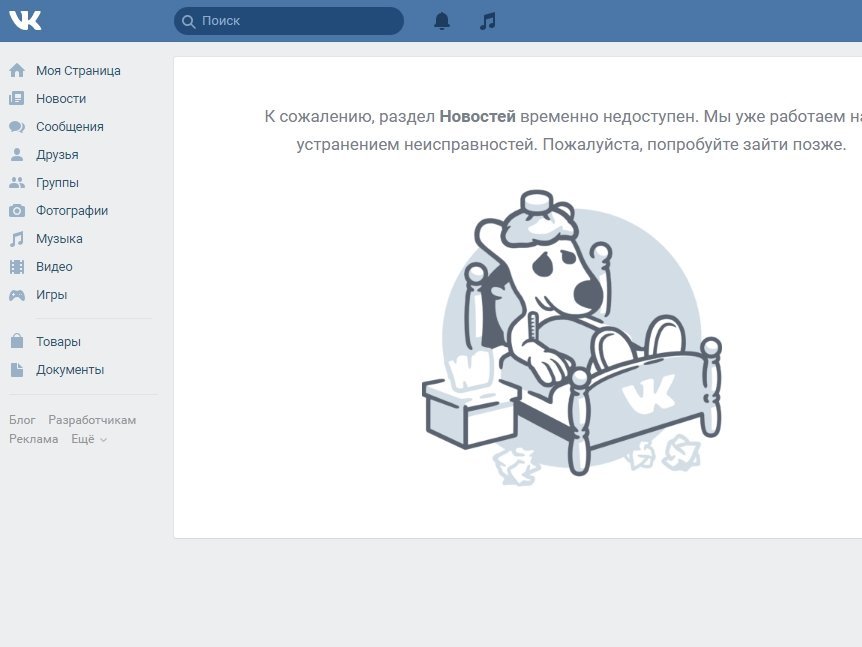Open the Реклама footer link
This screenshot has height=647, width=862.
34,439
